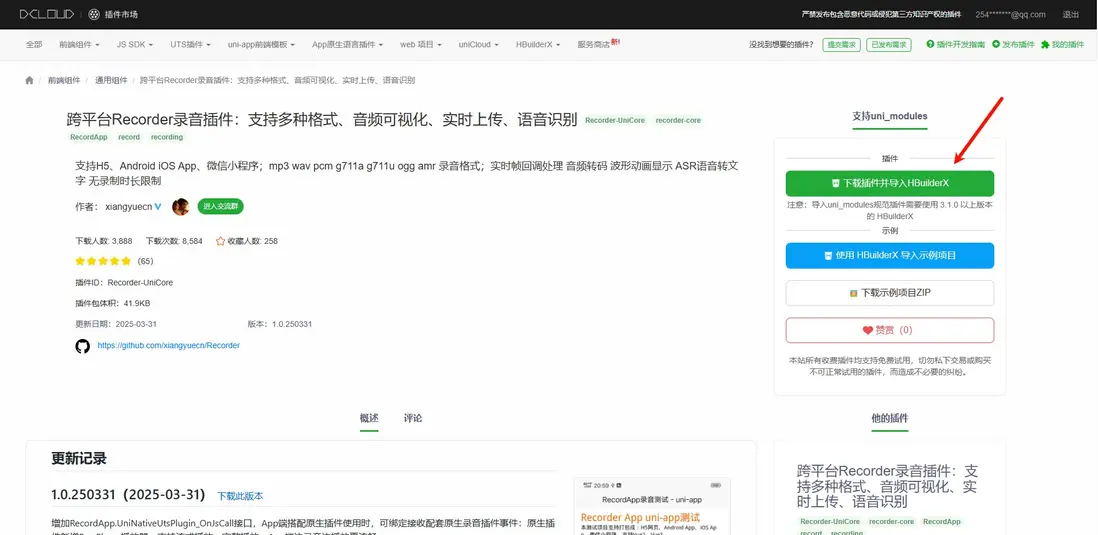Click the 插件包体积: 41.9KB text
Screen dimensions: 1098x535
coord(113,303)
